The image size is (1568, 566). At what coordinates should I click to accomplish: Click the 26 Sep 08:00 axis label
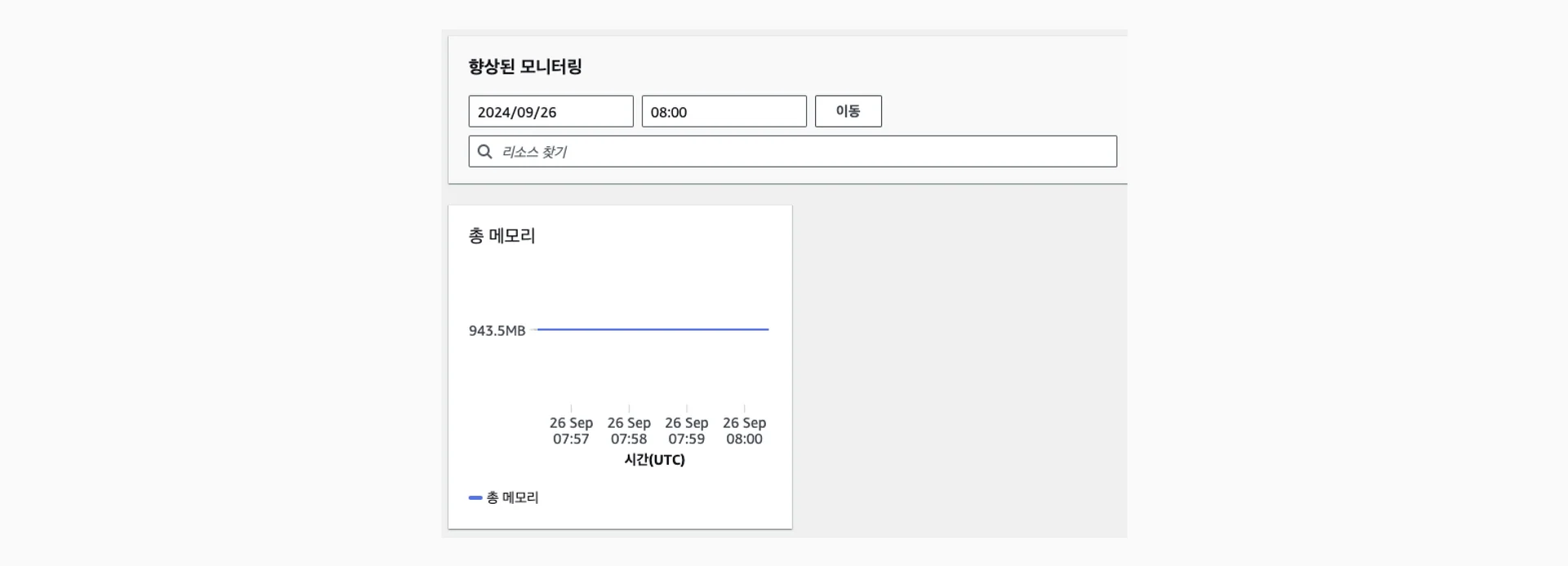(x=744, y=430)
